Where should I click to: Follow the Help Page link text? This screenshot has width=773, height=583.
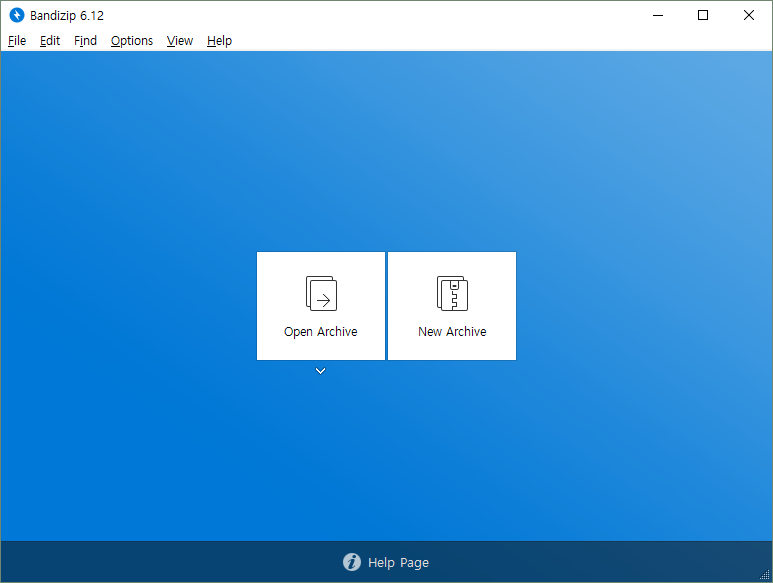coord(398,563)
